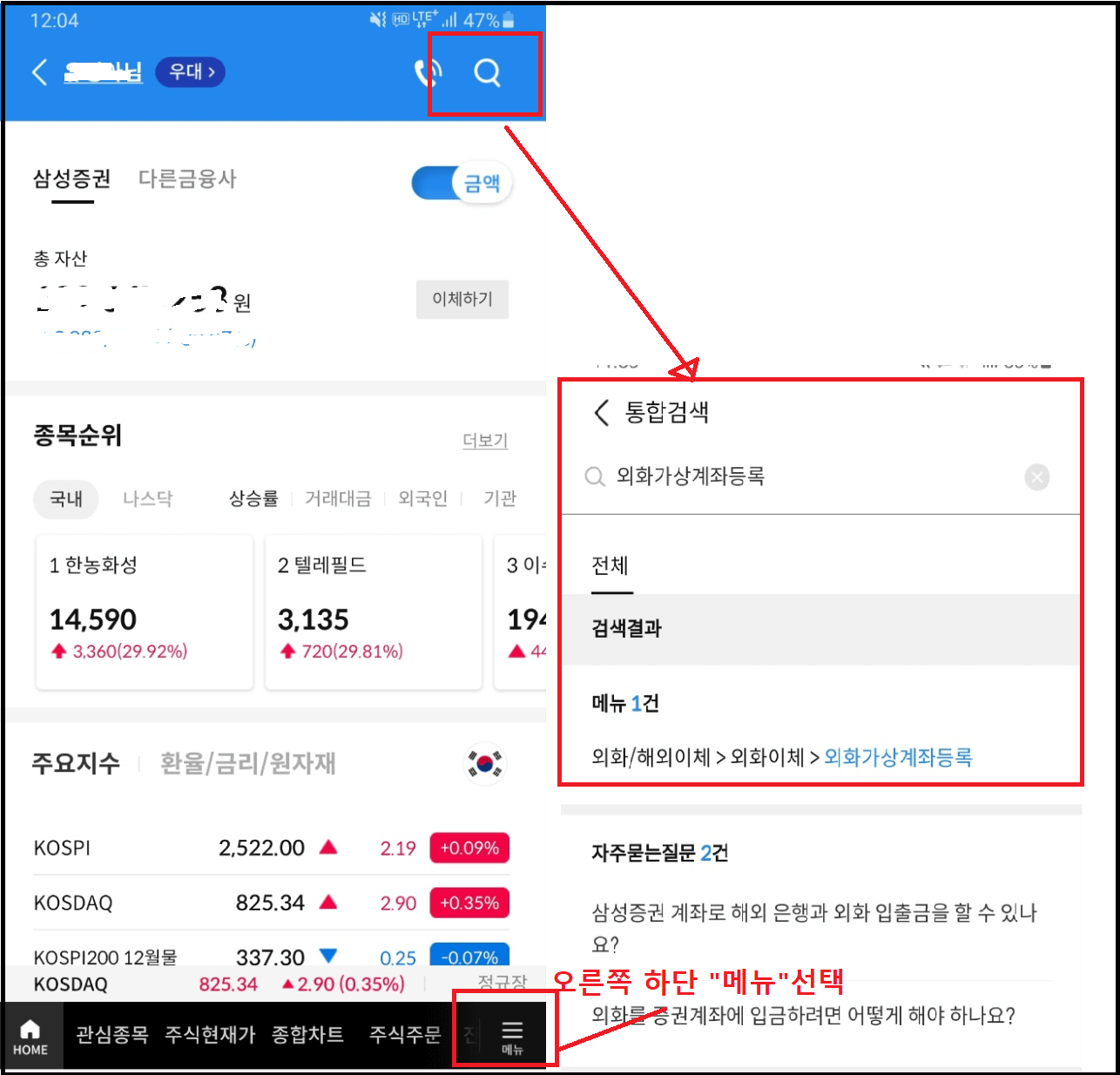
Task: Switch to the 다른금융사 tab
Action: click(186, 179)
